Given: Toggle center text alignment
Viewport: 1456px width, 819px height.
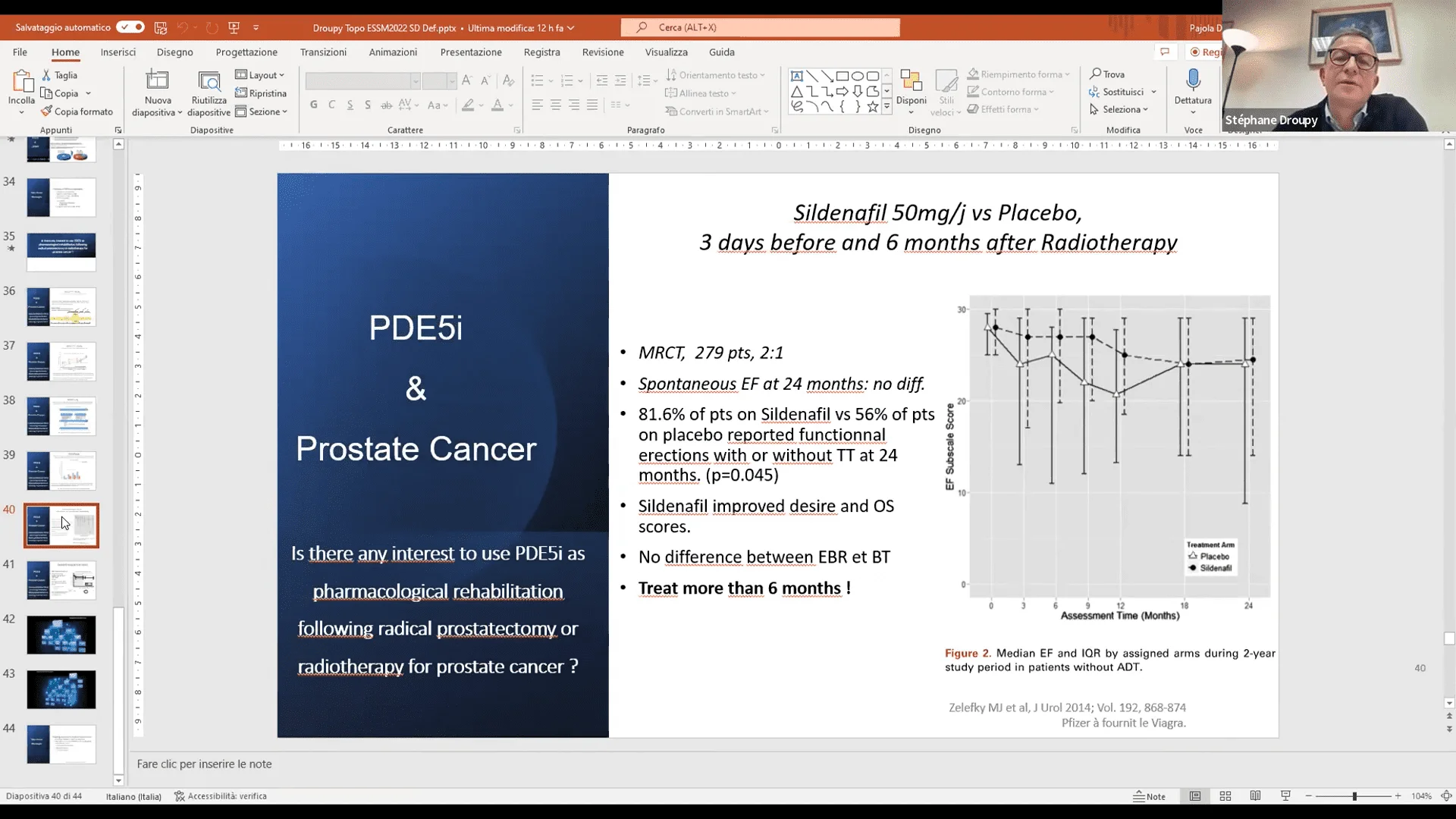Looking at the screenshot, I should (x=555, y=105).
